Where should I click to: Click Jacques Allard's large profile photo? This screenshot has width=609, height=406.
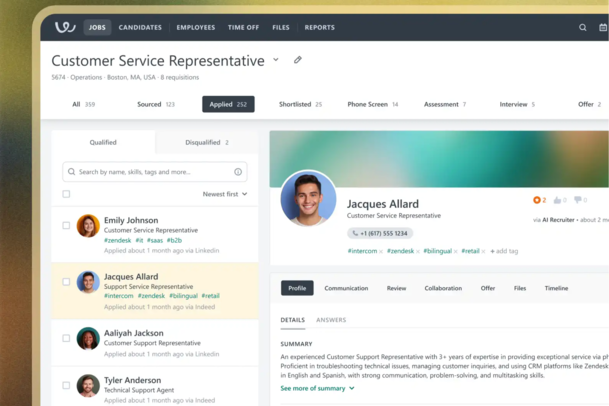click(x=308, y=199)
